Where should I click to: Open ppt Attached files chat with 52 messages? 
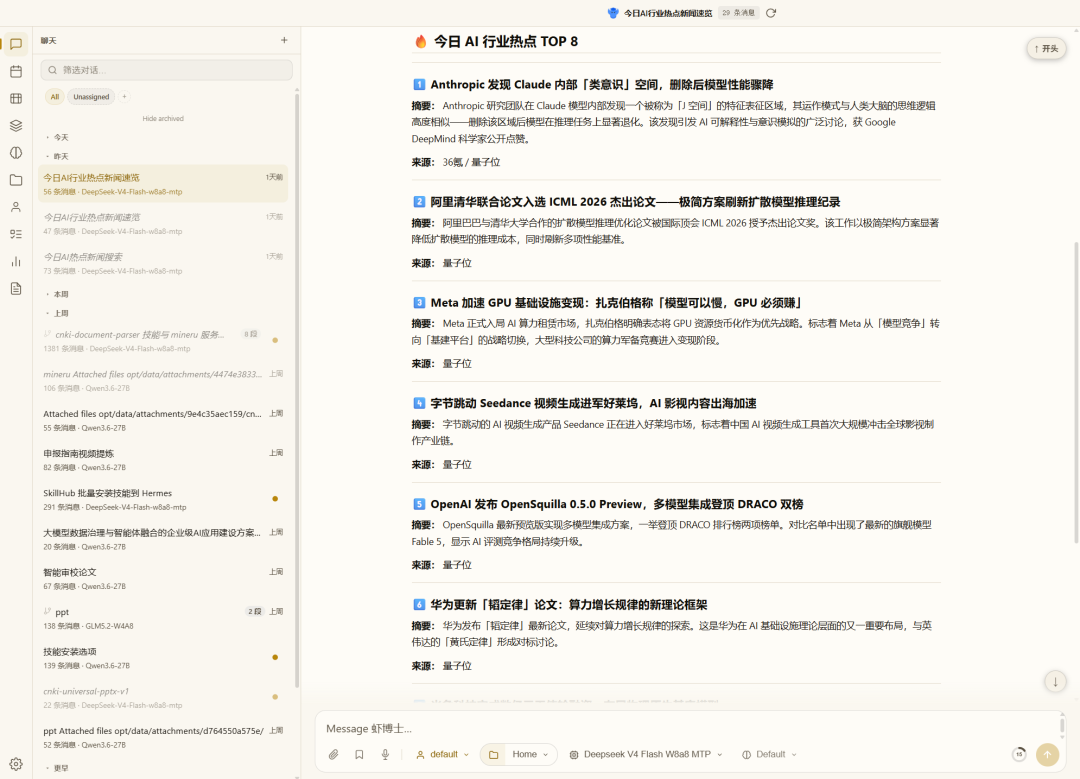(x=163, y=737)
